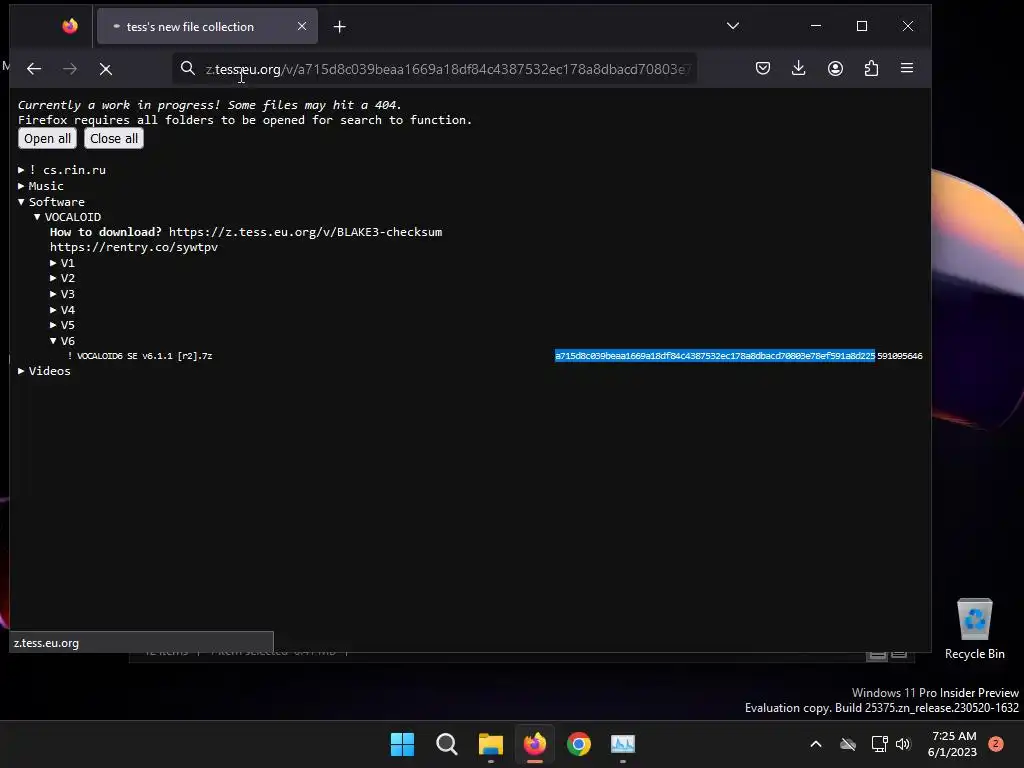This screenshot has width=1024, height=768.
Task: Click the VOCALOID6 SE v6.1.1 [r2].7z file
Action: coord(140,356)
